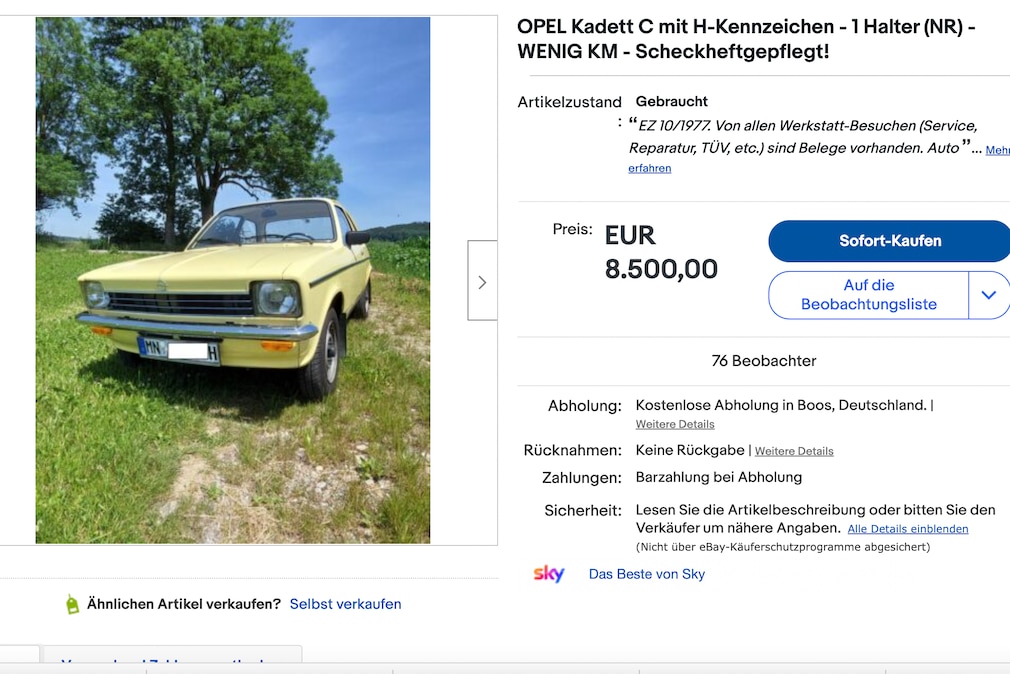This screenshot has width=1010, height=674.
Task: Click the Sky brand logo
Action: 550,574
